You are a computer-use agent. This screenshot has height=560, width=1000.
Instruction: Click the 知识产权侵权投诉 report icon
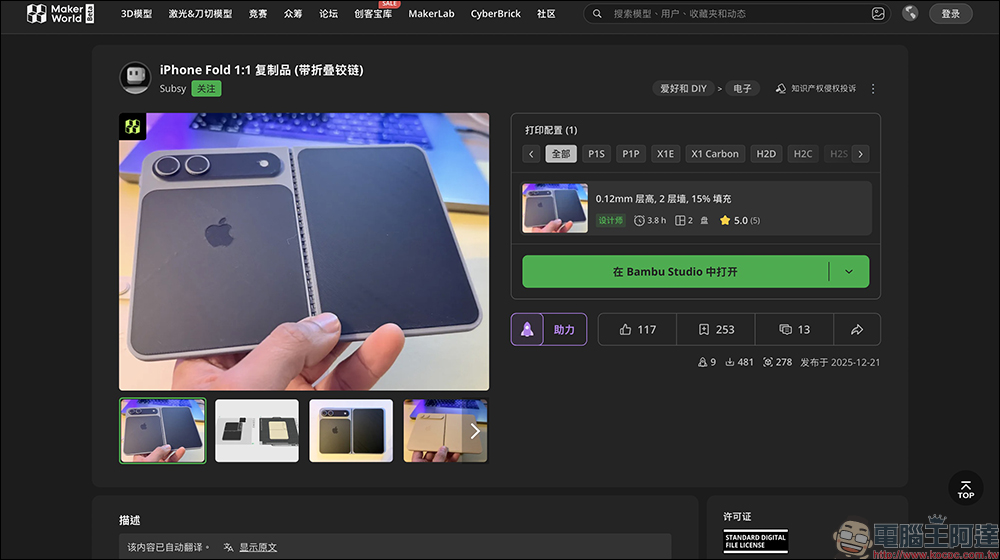(781, 89)
